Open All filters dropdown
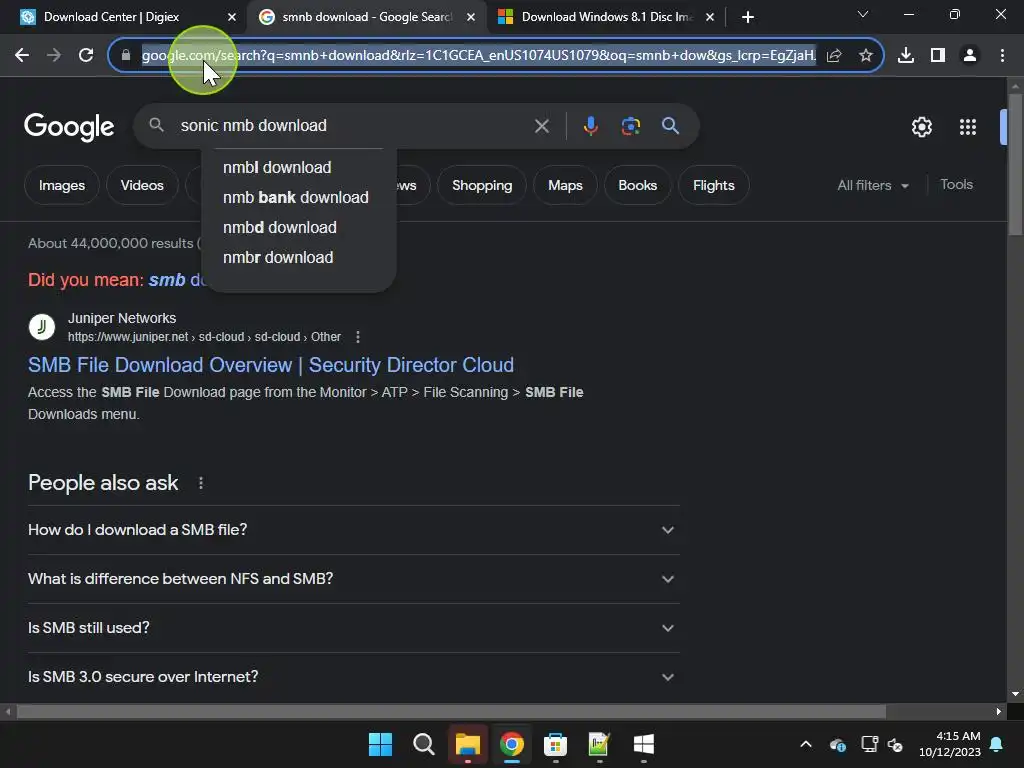 tap(873, 185)
